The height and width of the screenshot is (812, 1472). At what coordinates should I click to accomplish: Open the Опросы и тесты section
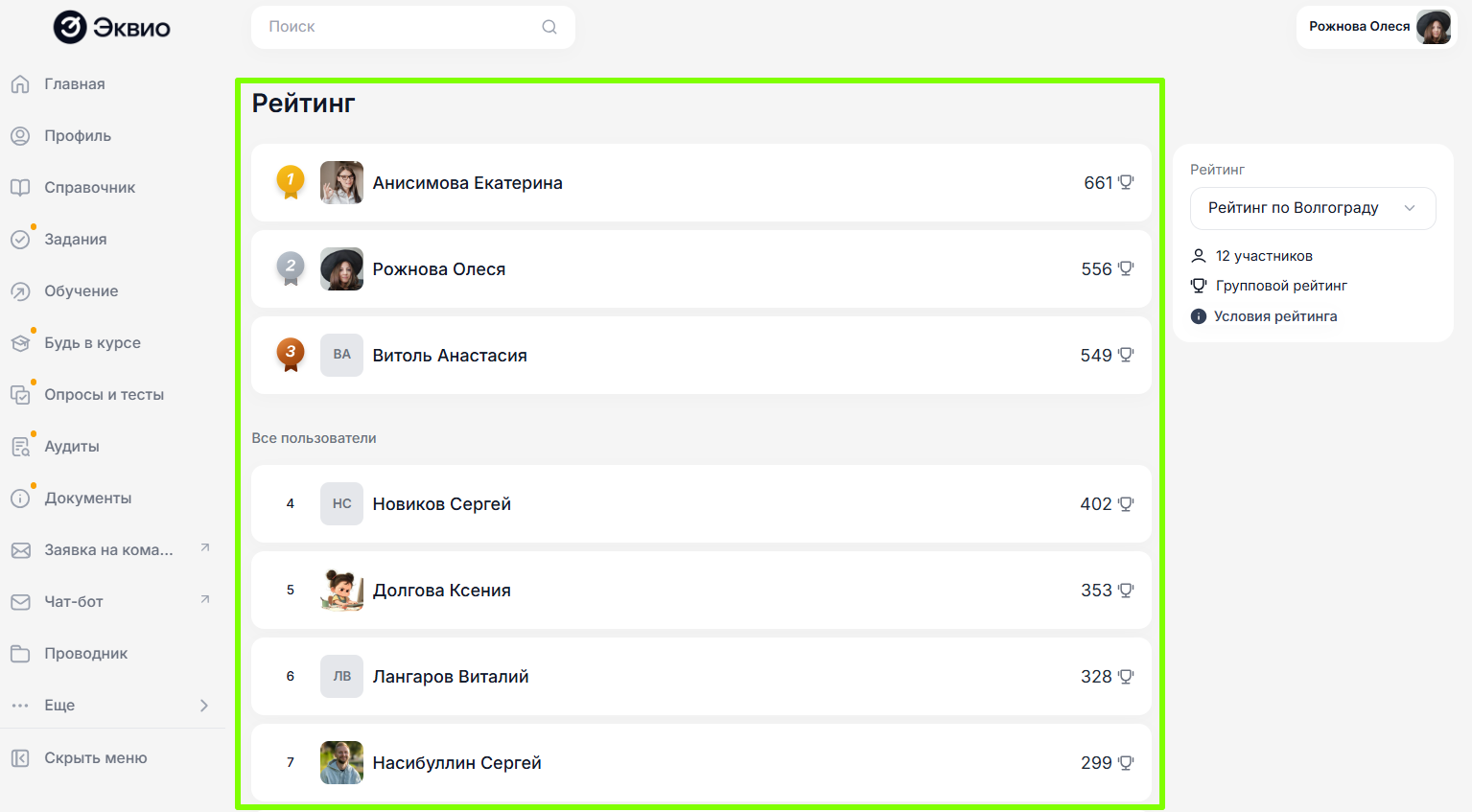(104, 395)
